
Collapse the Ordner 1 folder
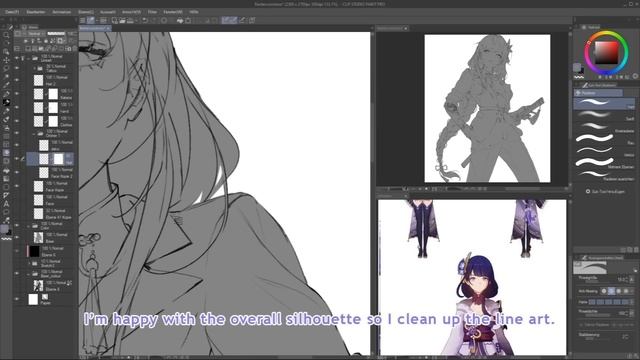(x=34, y=133)
